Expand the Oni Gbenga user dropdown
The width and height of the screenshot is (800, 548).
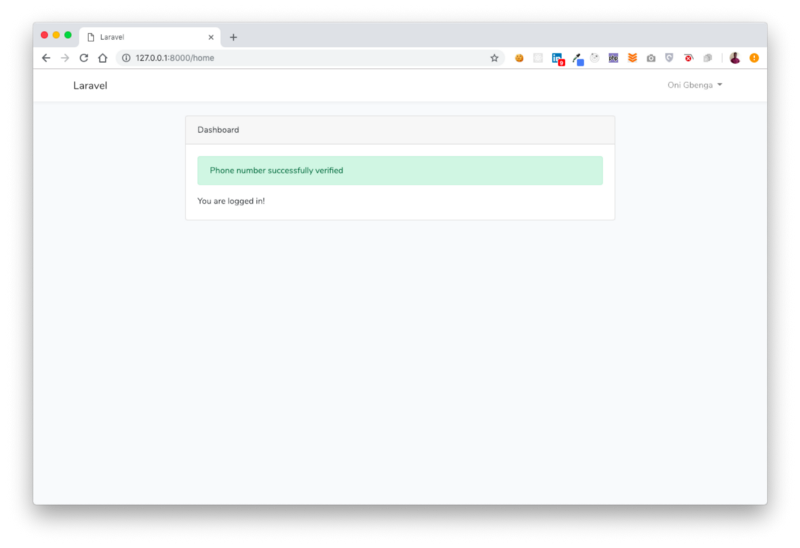click(x=694, y=85)
